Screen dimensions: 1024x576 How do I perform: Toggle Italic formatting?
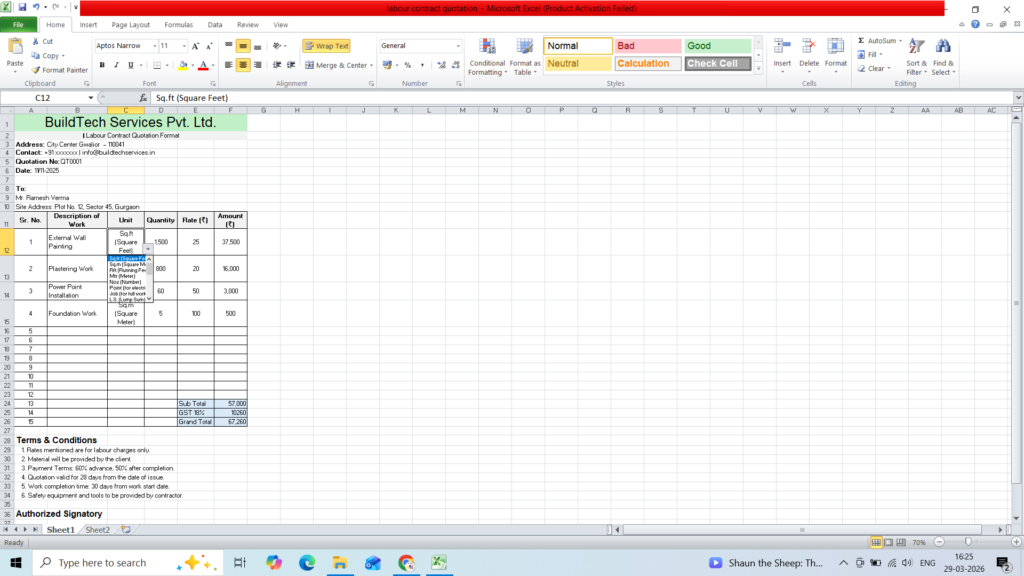[x=116, y=65]
